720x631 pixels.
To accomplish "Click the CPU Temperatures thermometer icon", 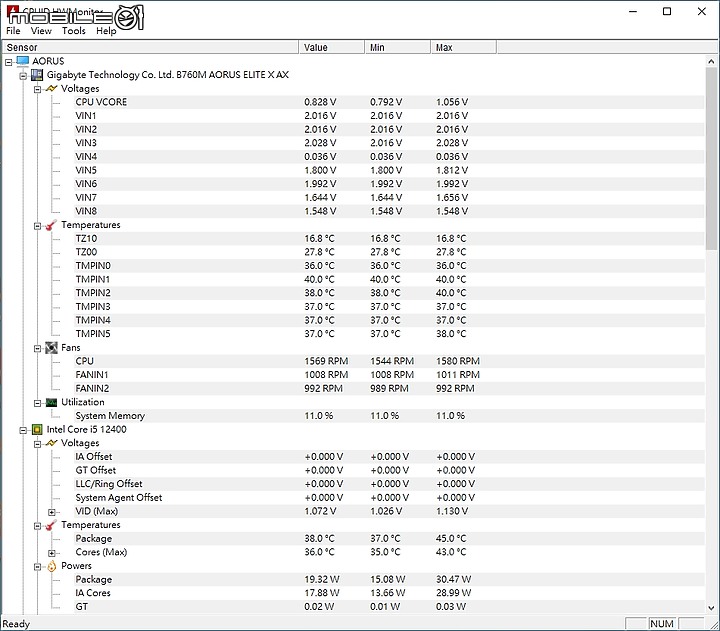I will click(51, 525).
